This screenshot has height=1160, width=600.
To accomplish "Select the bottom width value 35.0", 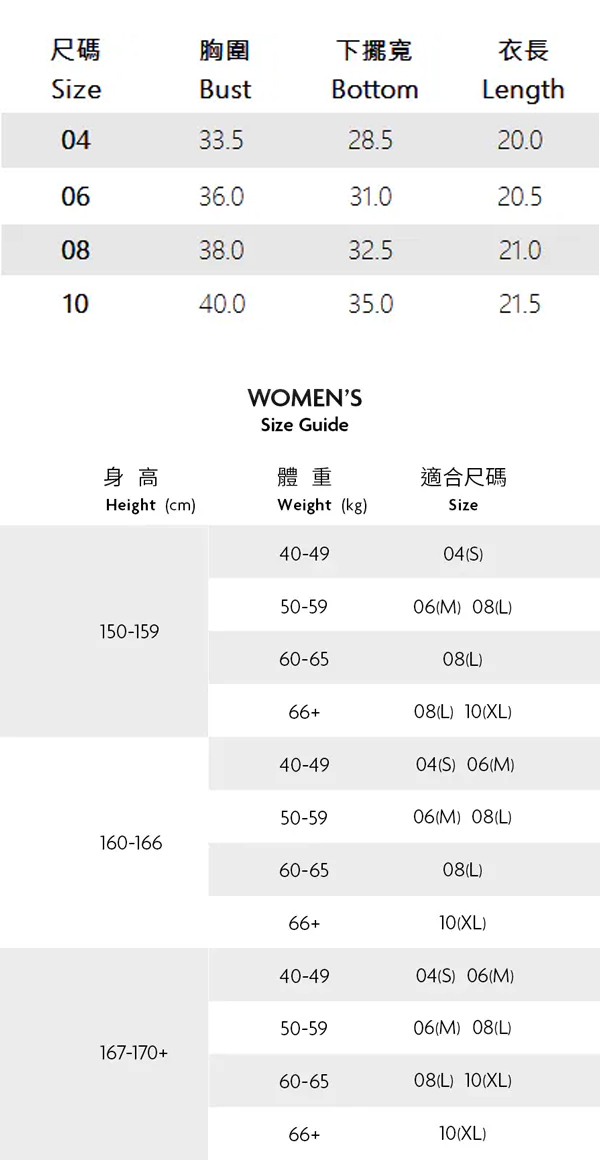I will pyautogui.click(x=370, y=304).
